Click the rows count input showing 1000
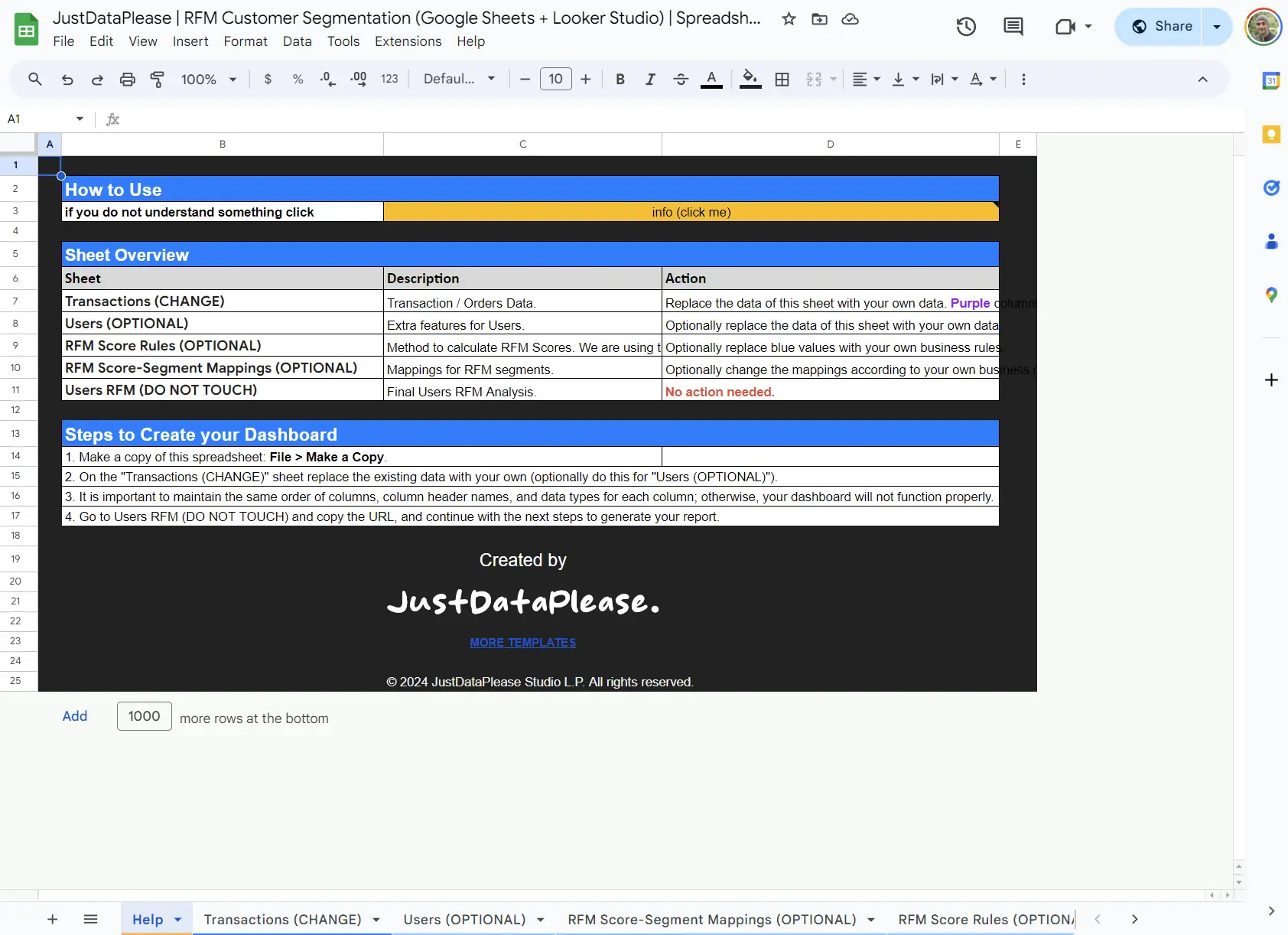This screenshot has width=1288, height=935. 145,716
